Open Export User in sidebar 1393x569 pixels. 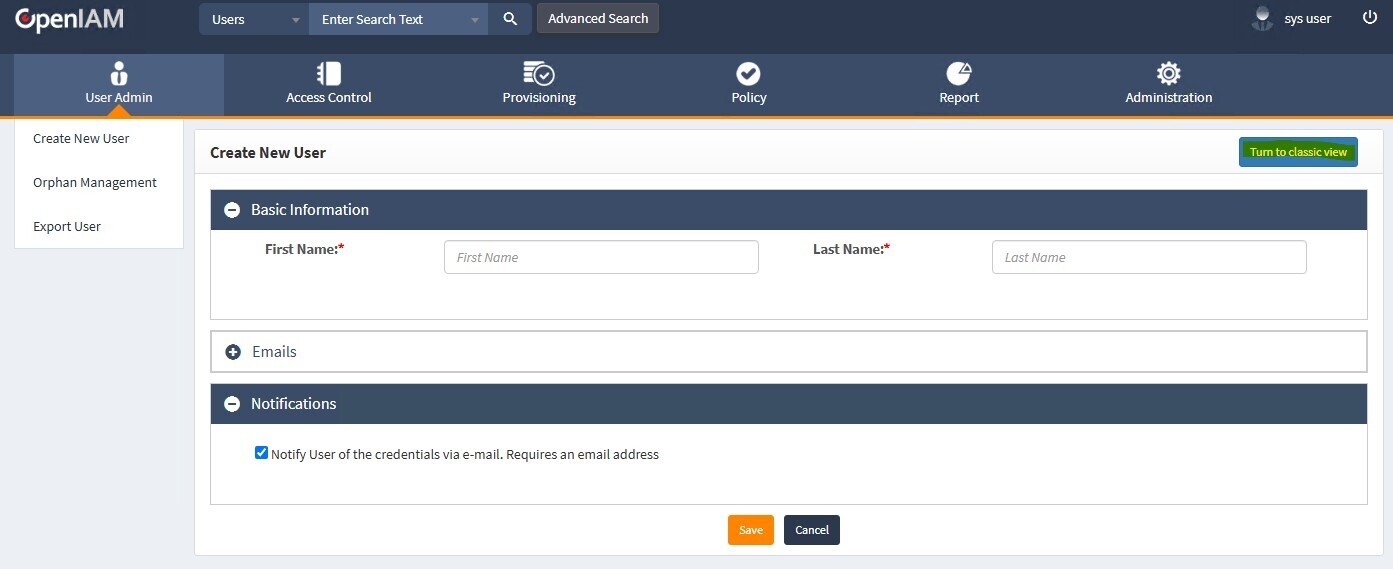pos(67,227)
